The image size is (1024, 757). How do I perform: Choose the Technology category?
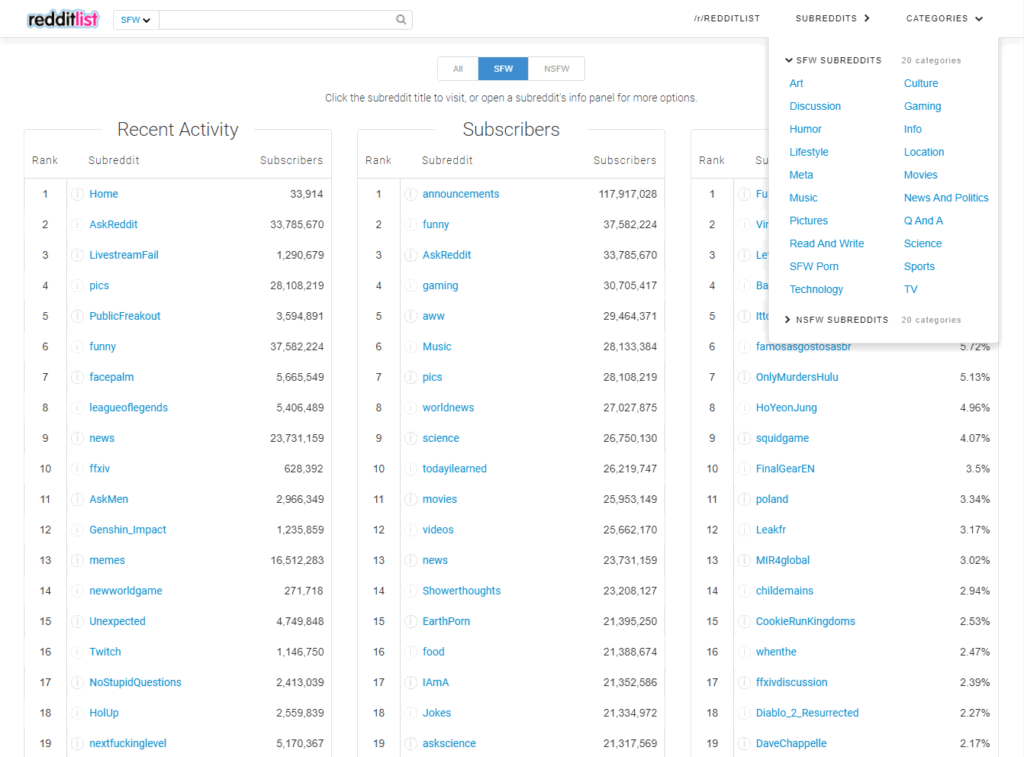click(x=816, y=289)
